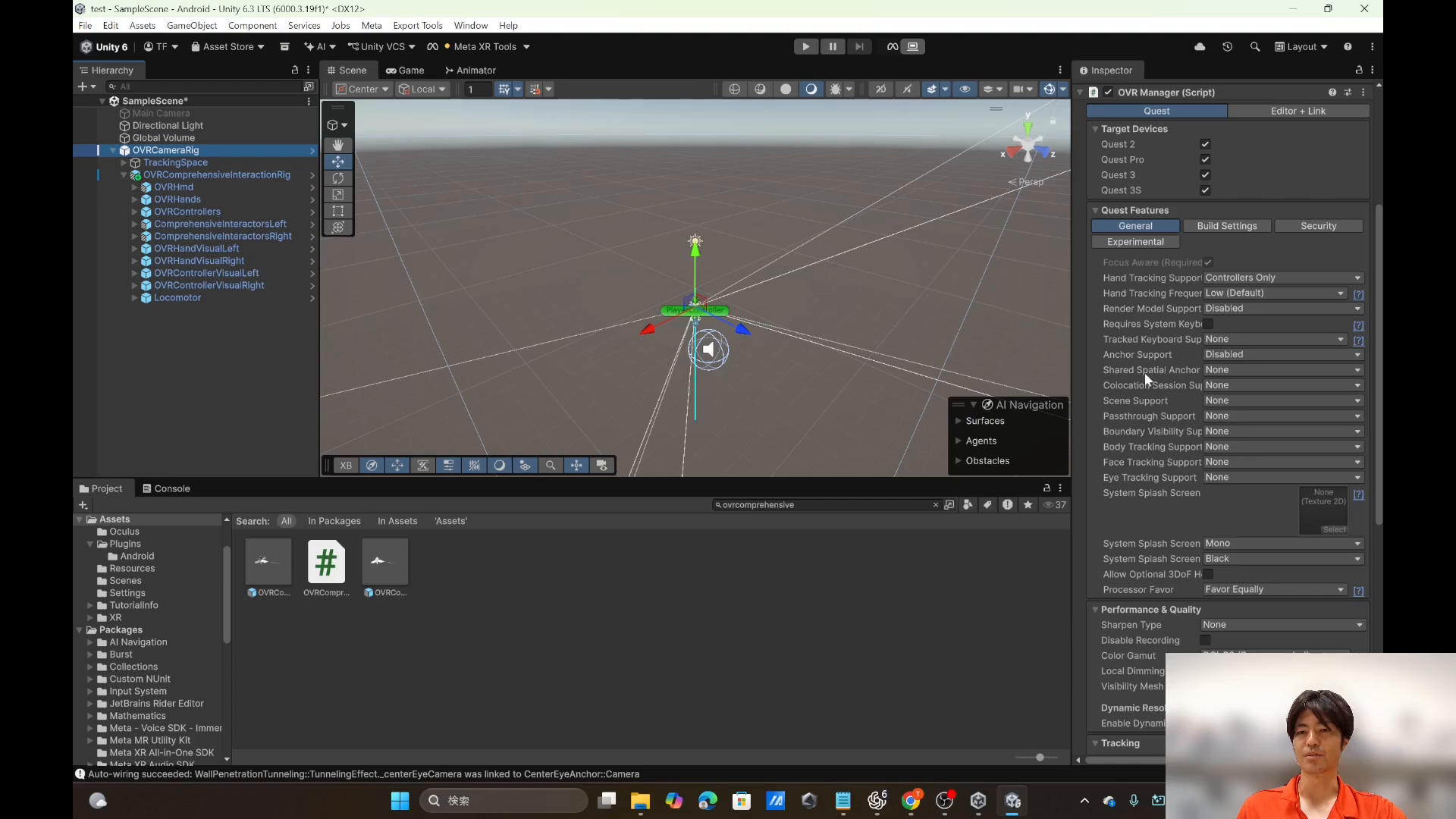Filter search to In Packages
This screenshot has width=1456, height=819.
pos(334,521)
